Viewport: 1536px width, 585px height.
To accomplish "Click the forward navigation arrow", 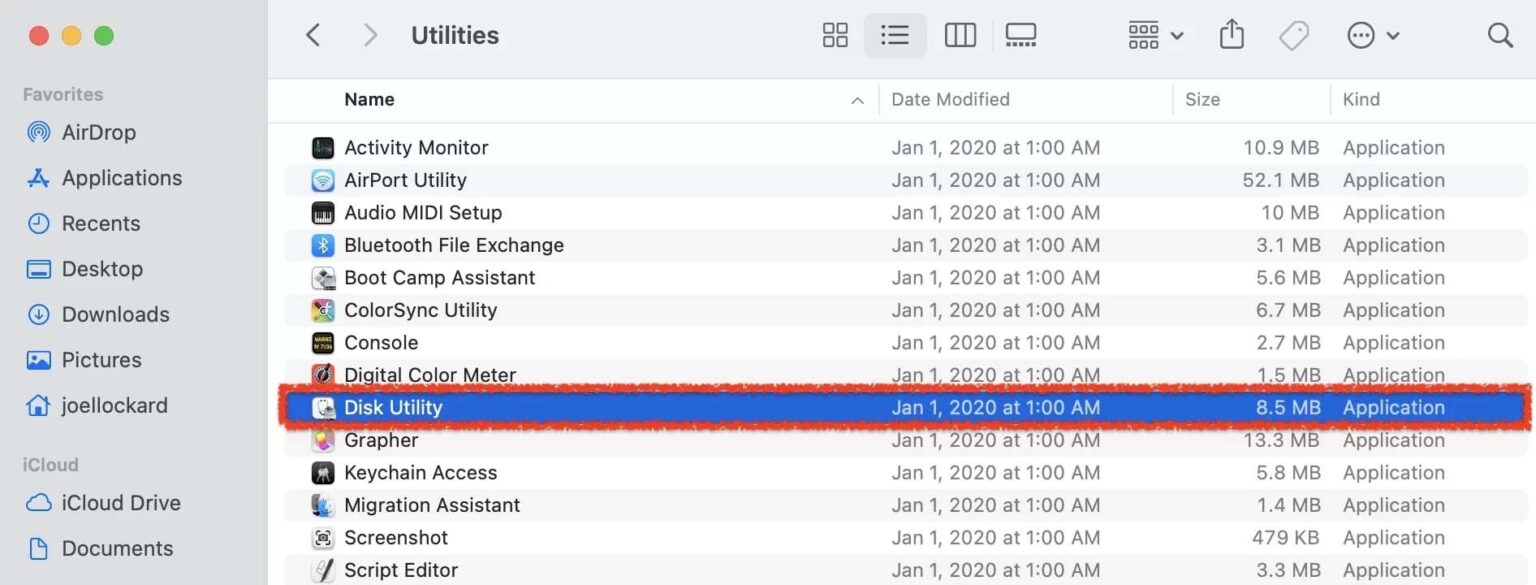I will [x=370, y=34].
